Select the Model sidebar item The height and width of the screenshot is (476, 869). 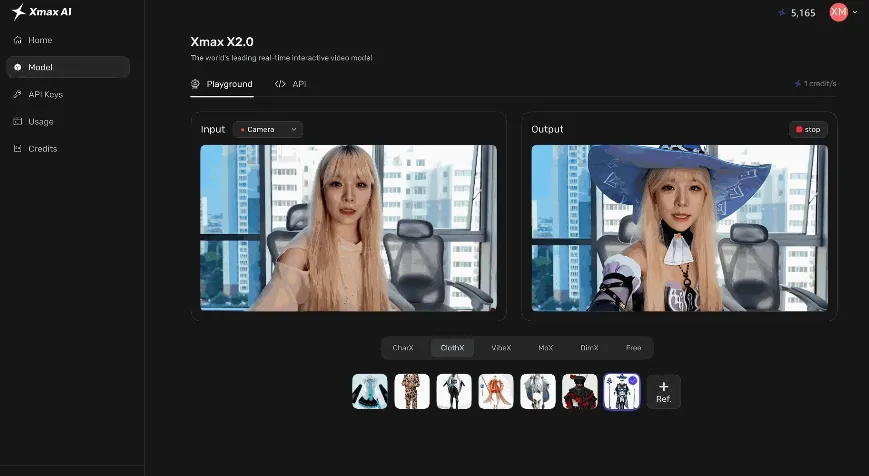click(x=68, y=67)
